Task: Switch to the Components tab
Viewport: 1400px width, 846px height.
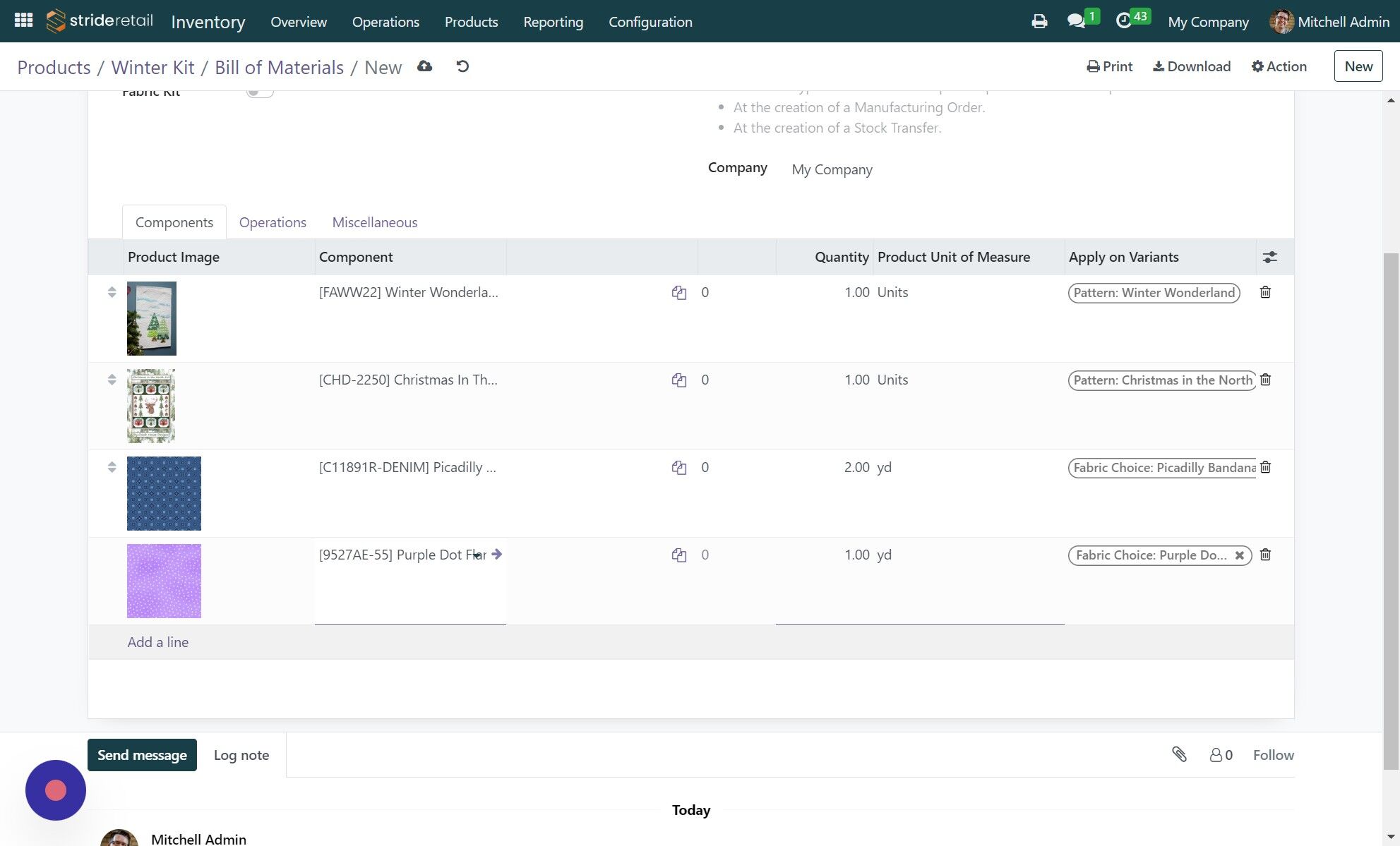Action: click(x=174, y=222)
